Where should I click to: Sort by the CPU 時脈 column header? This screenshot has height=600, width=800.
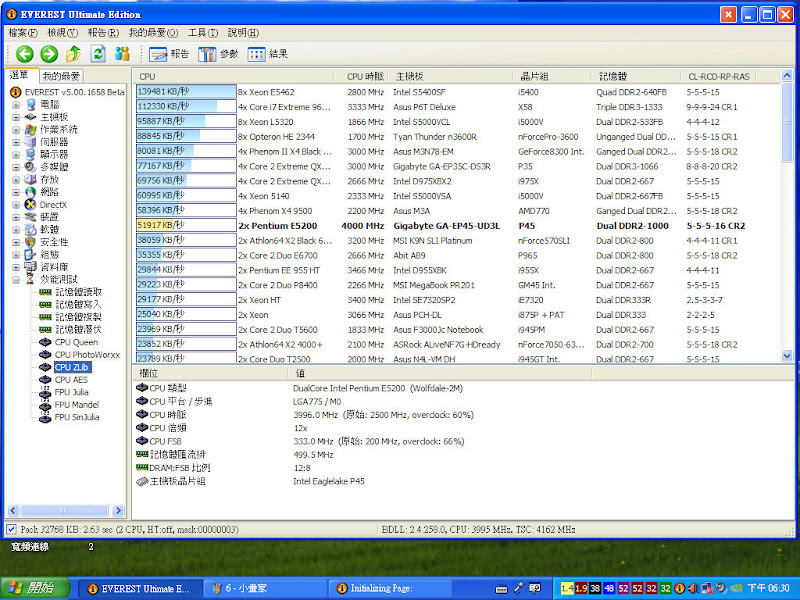point(365,76)
